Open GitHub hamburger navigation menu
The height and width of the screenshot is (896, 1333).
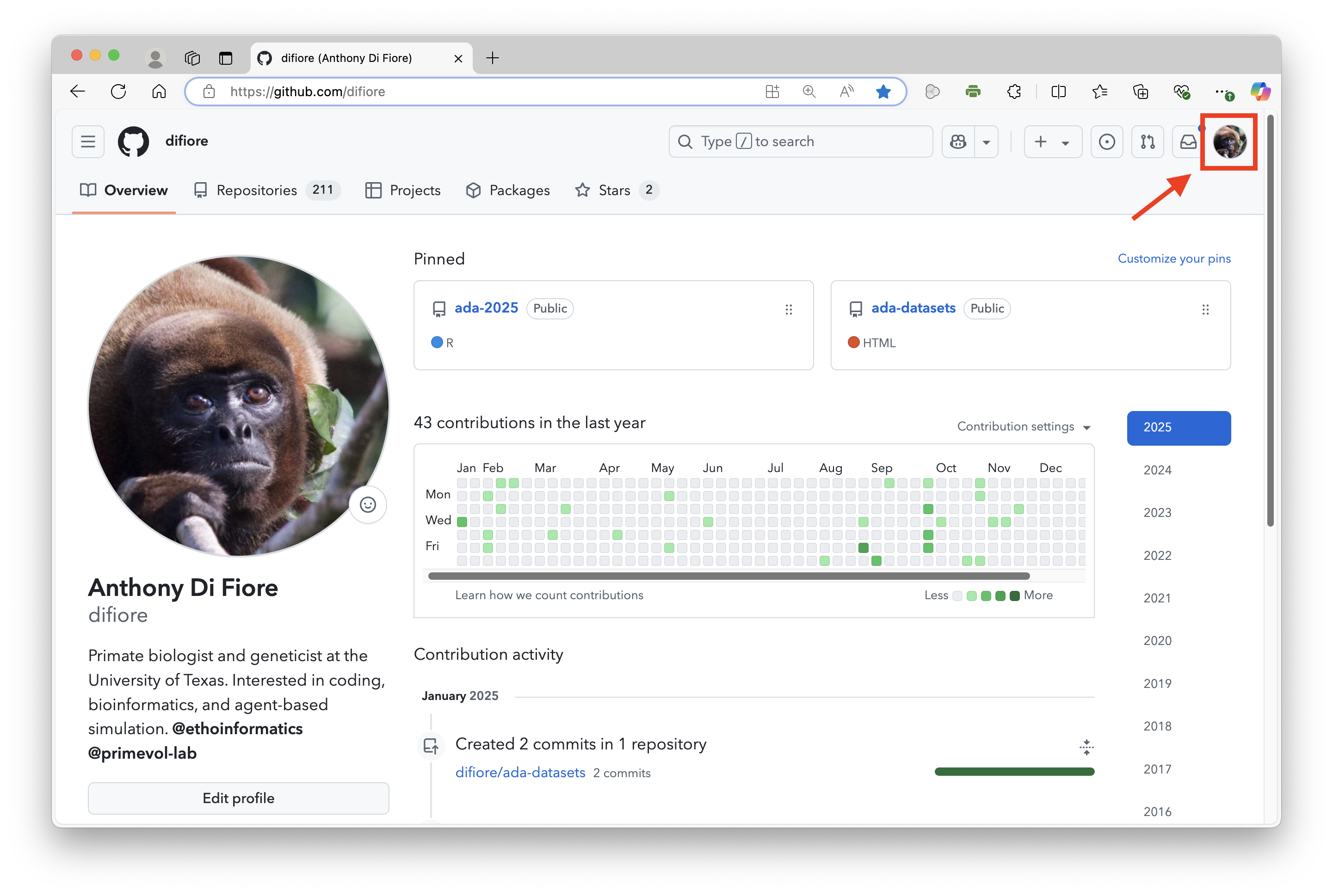(88, 141)
